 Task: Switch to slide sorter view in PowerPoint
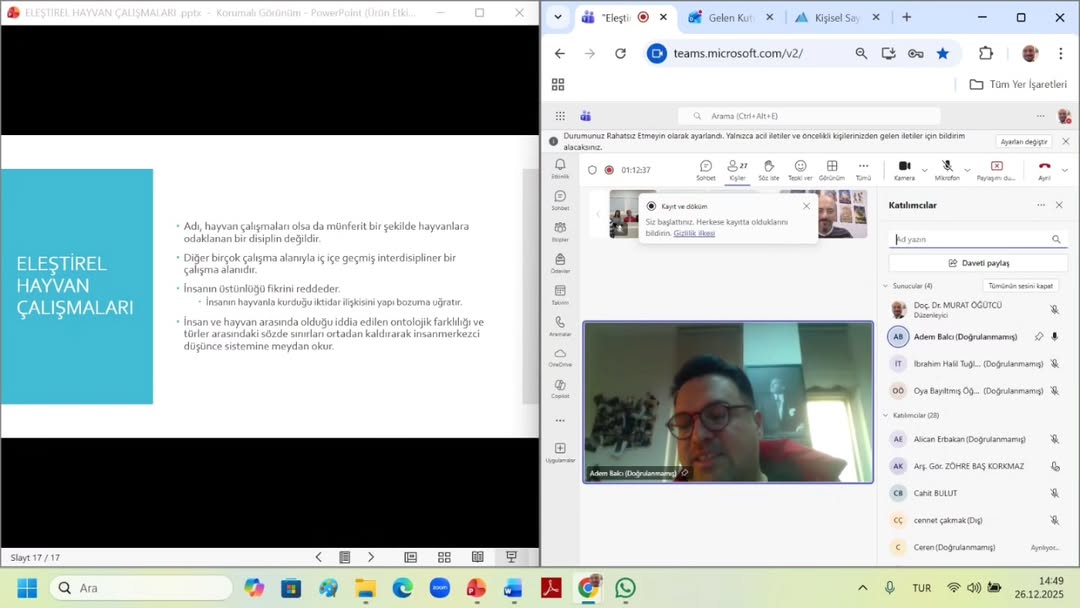(444, 557)
